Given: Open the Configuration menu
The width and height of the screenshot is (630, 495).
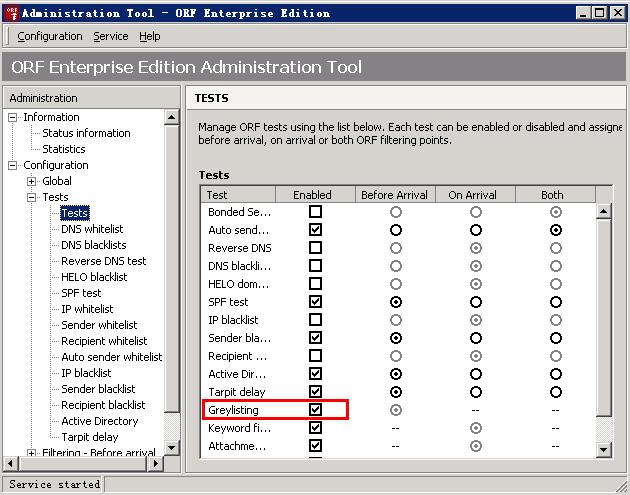Looking at the screenshot, I should [50, 36].
